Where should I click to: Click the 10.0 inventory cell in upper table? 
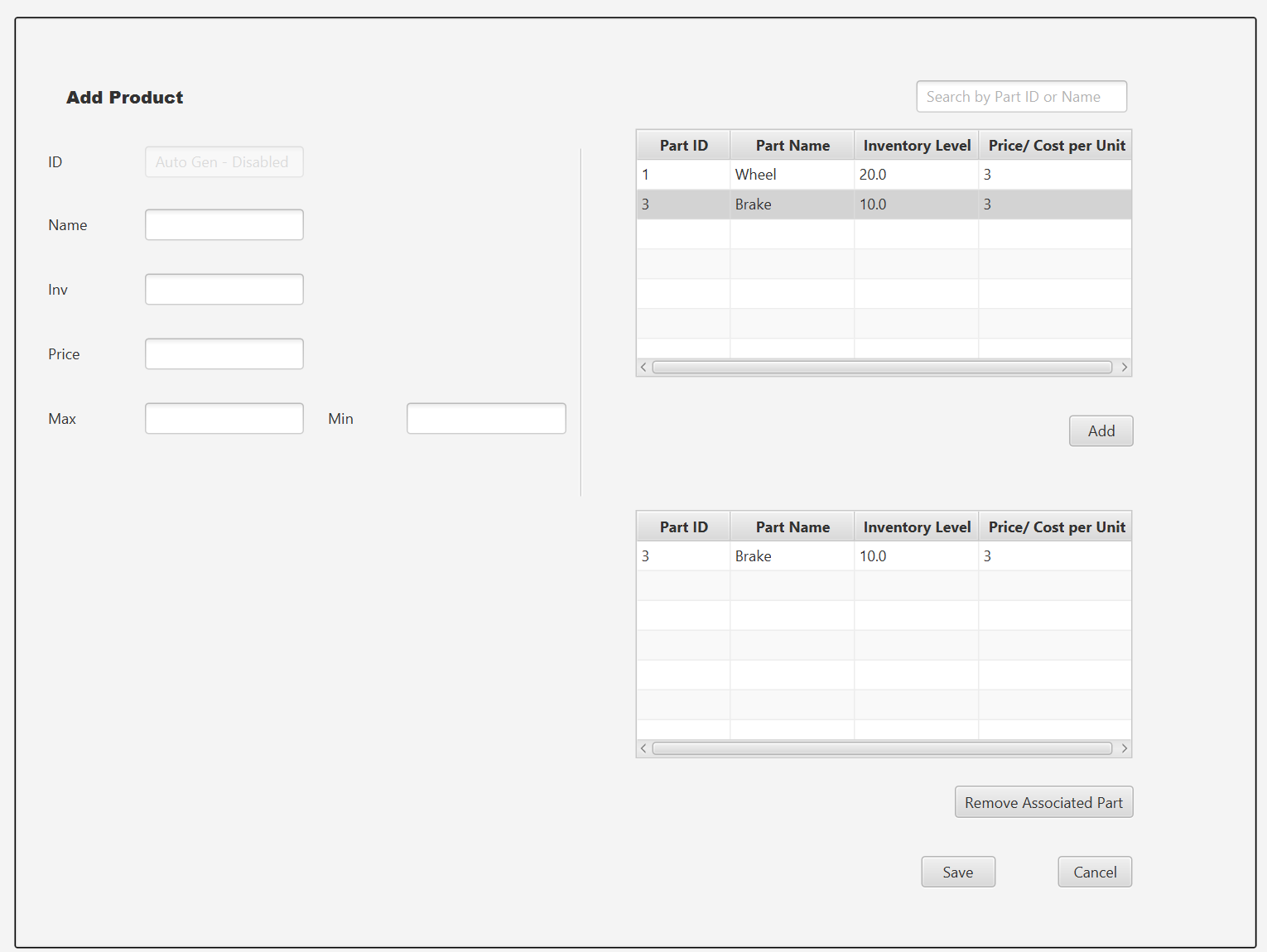tap(917, 204)
